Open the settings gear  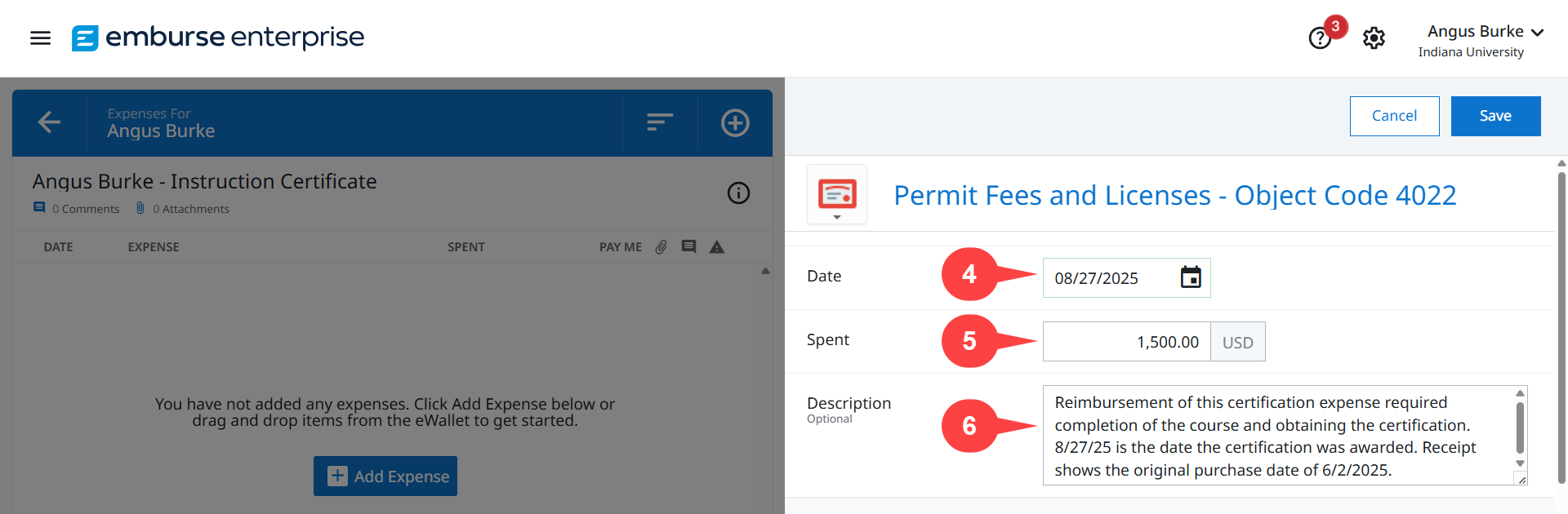tap(1374, 38)
